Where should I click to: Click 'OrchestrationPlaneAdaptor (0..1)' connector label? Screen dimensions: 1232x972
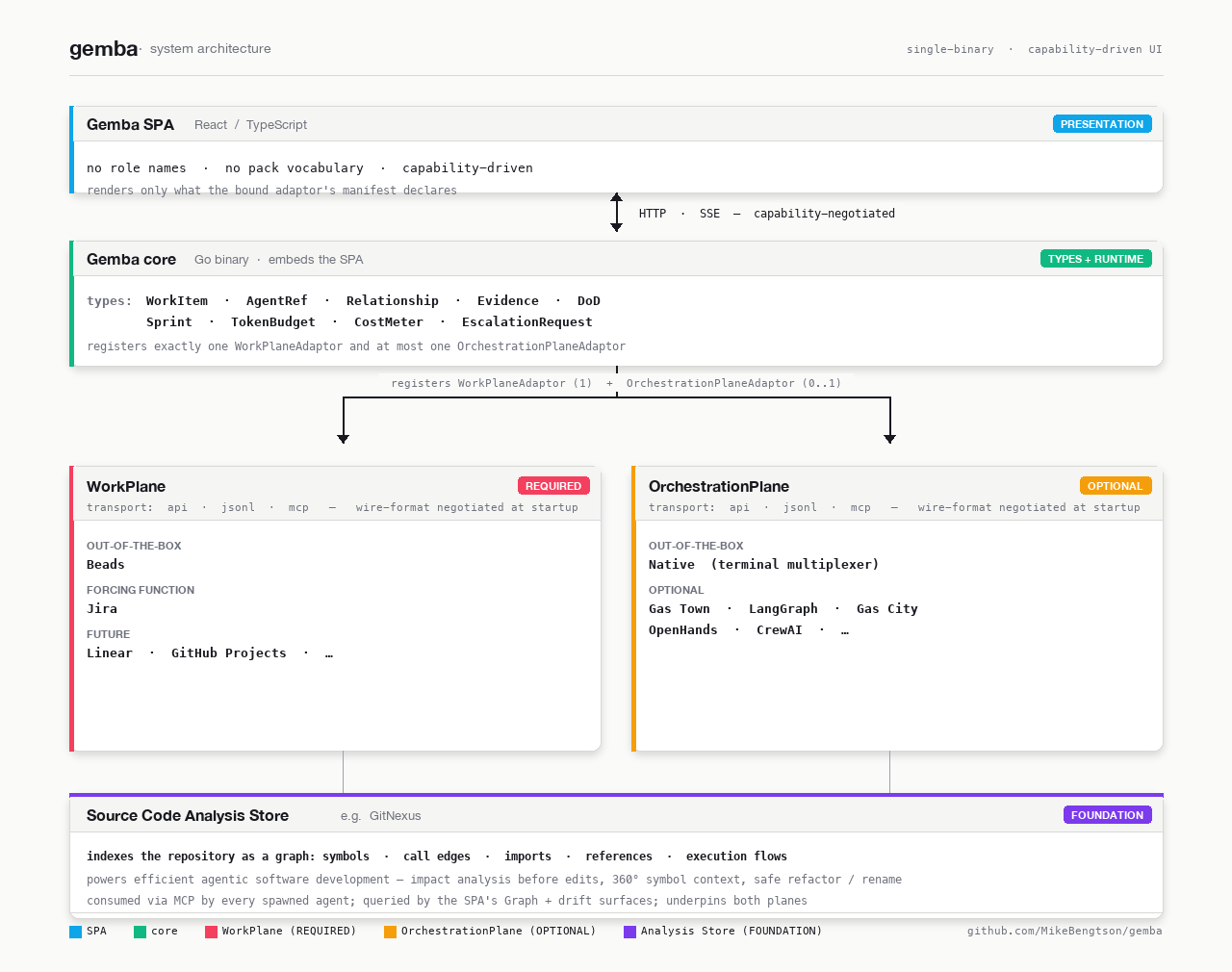pyautogui.click(x=734, y=383)
